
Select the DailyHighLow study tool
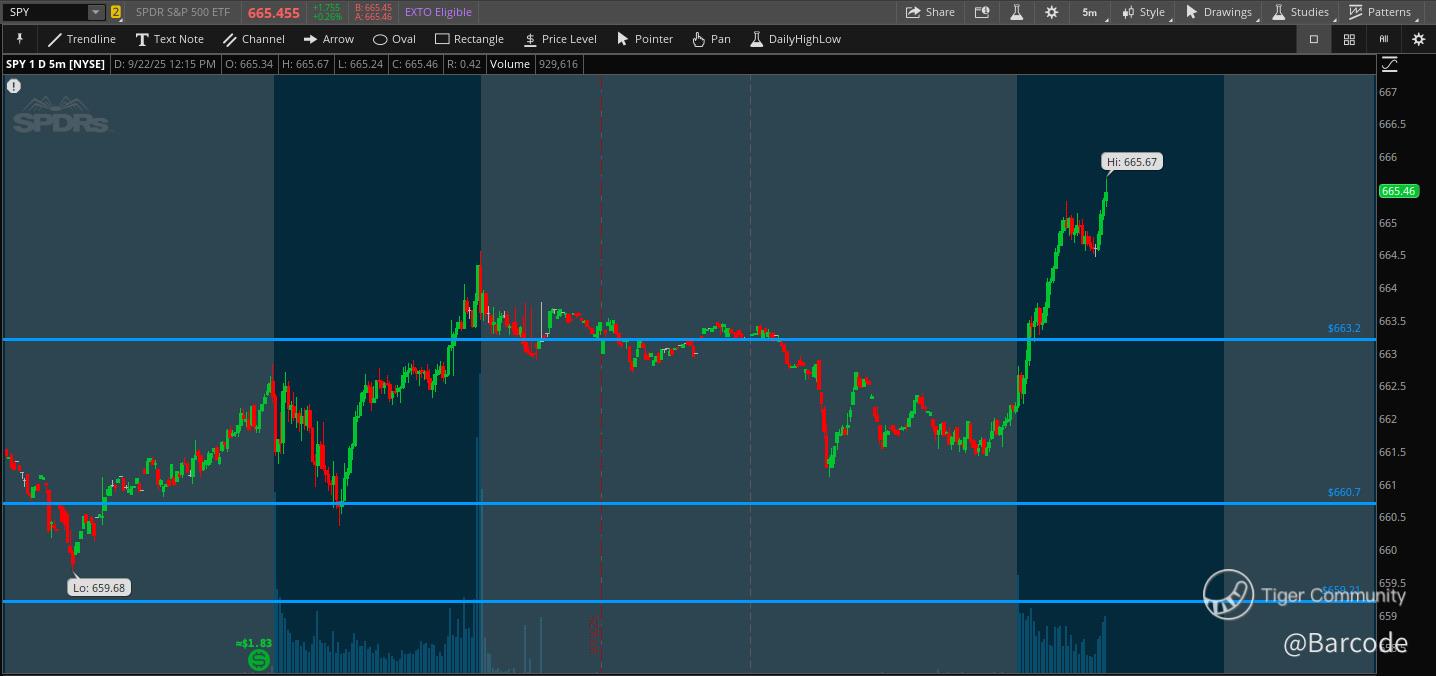click(x=795, y=39)
